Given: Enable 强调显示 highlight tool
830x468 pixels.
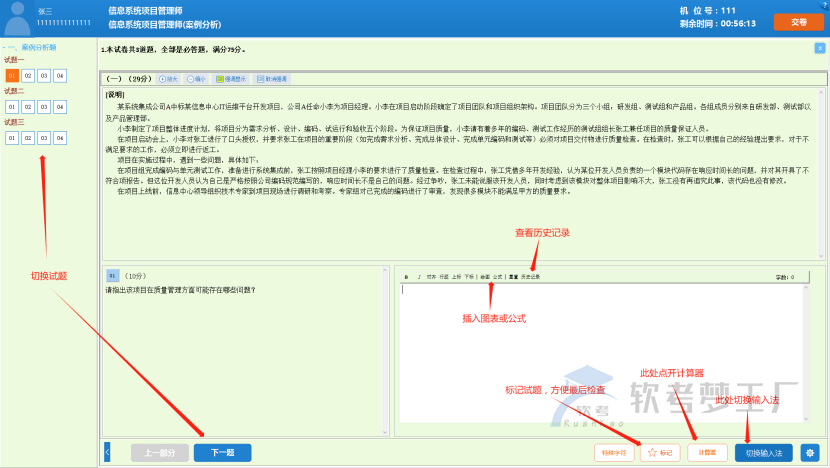Looking at the screenshot, I should 231,78.
